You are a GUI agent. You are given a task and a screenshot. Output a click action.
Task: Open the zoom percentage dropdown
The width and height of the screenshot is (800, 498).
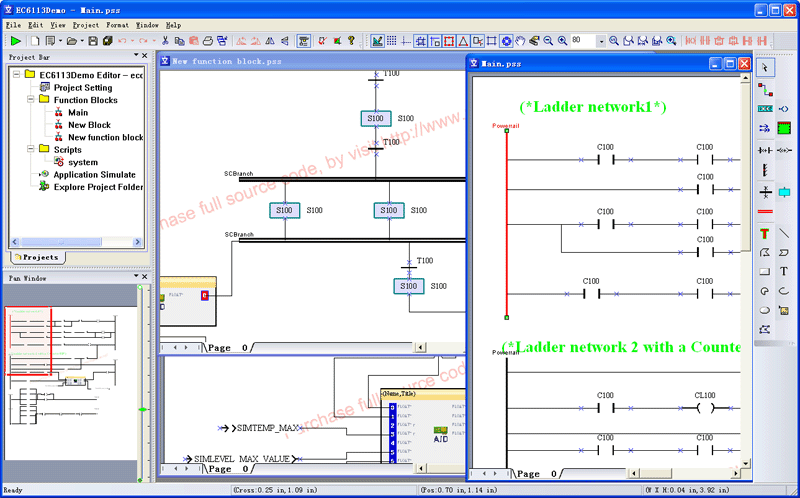[x=600, y=41]
